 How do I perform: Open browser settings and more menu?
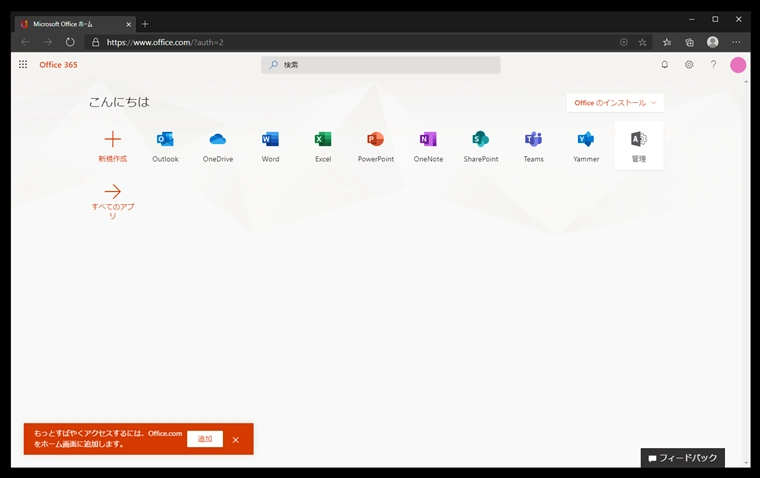[736, 42]
